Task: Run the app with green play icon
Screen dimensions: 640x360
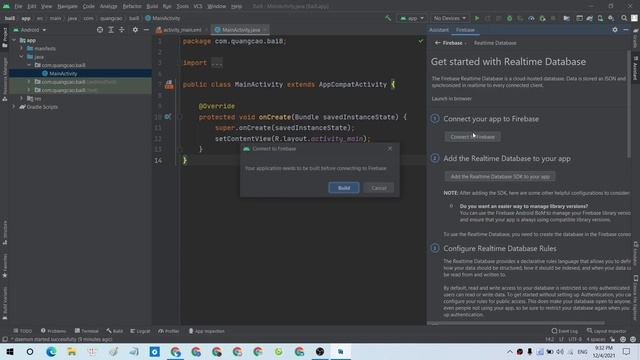Action: (x=477, y=18)
